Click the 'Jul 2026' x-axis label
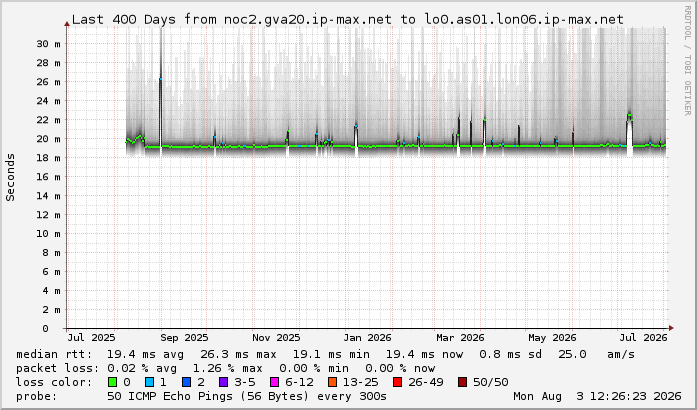The width and height of the screenshot is (697, 410). [x=644, y=338]
